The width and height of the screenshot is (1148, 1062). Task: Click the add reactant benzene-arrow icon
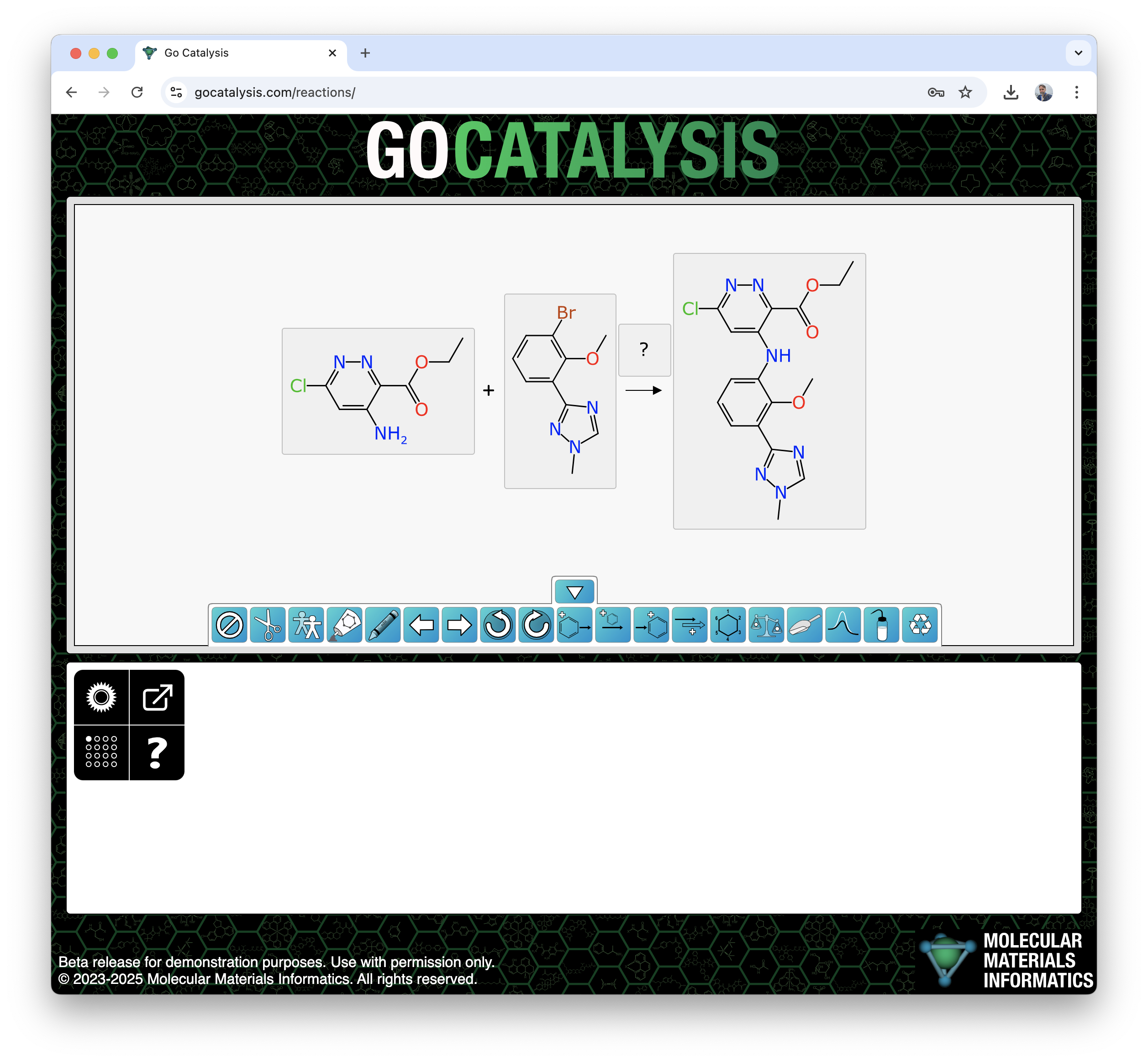pyautogui.click(x=574, y=625)
